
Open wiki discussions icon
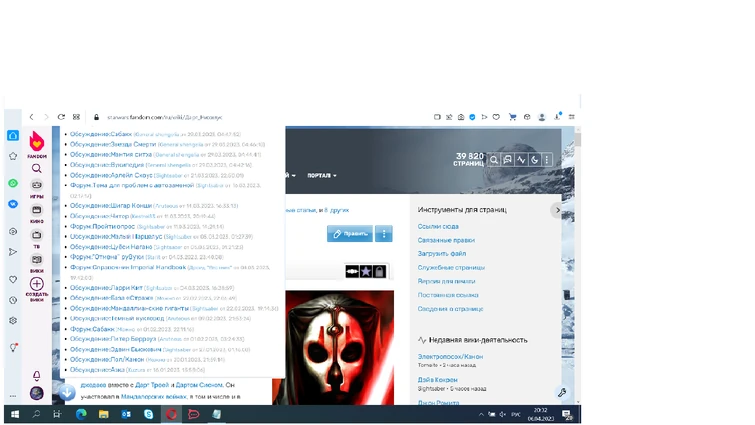pyautogui.click(x=508, y=160)
